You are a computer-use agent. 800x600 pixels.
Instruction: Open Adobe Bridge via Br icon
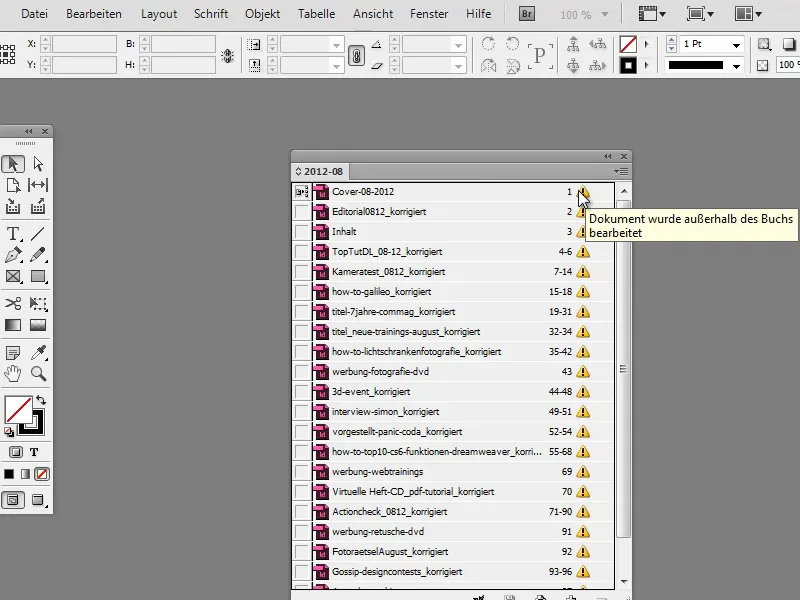click(527, 14)
